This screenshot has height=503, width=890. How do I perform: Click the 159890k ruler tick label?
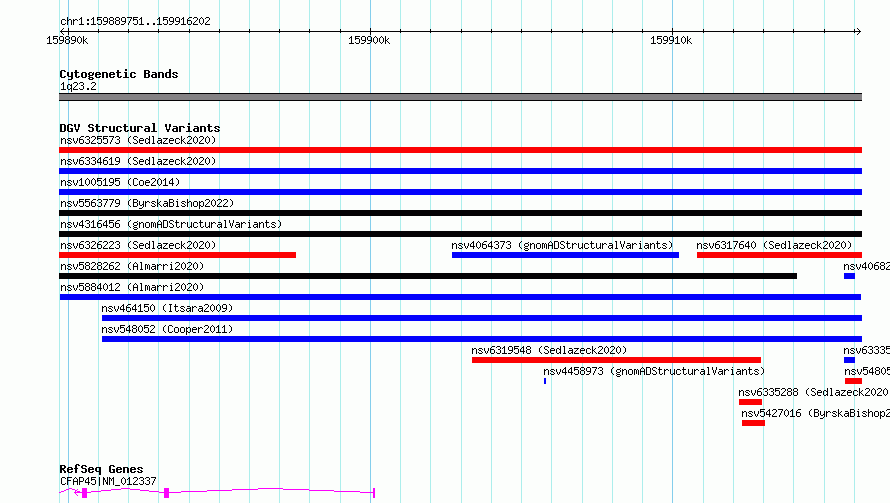(67, 40)
